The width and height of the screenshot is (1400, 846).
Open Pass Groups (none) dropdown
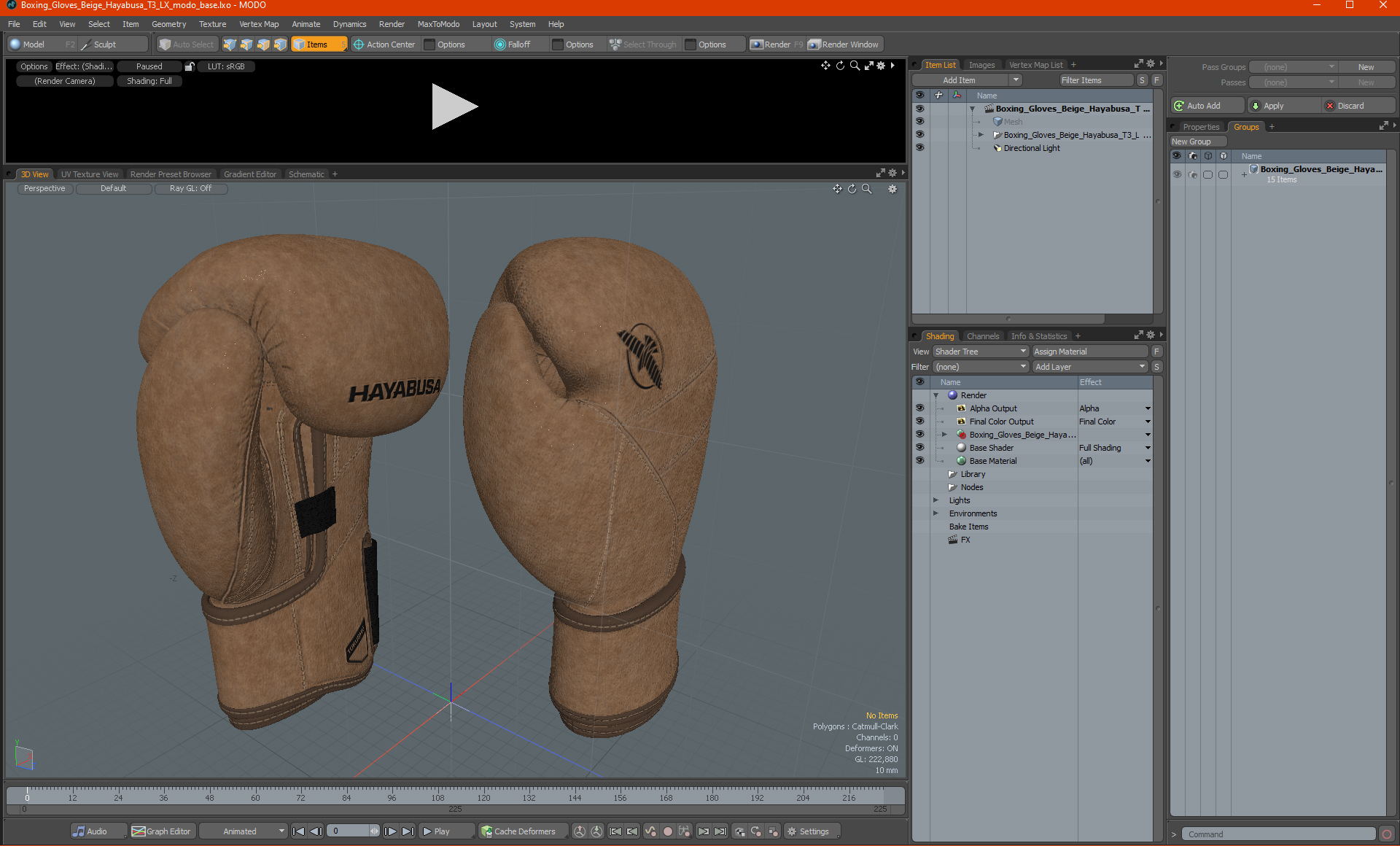[1293, 67]
